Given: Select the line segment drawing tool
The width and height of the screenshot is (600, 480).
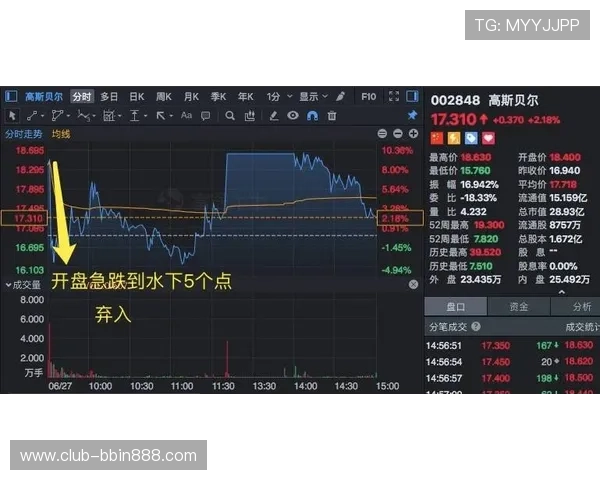Looking at the screenshot, I should pyautogui.click(x=32, y=115).
